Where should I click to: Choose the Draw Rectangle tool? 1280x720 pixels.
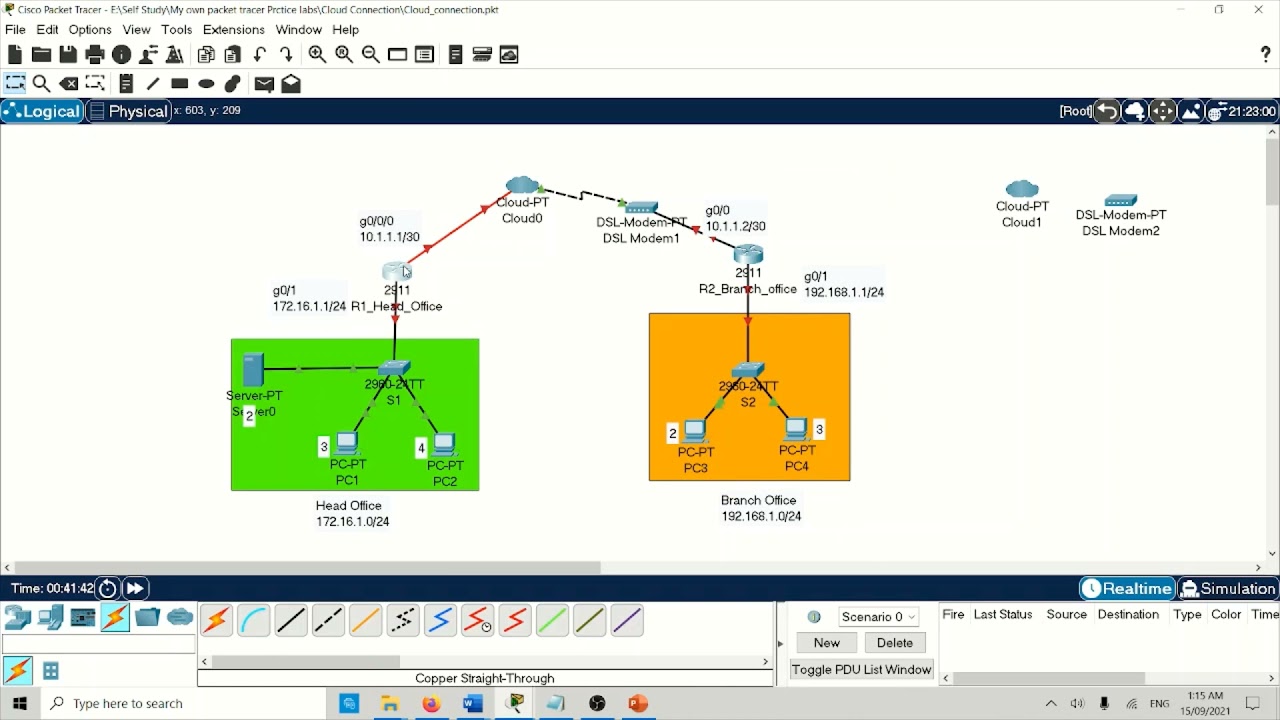180,84
